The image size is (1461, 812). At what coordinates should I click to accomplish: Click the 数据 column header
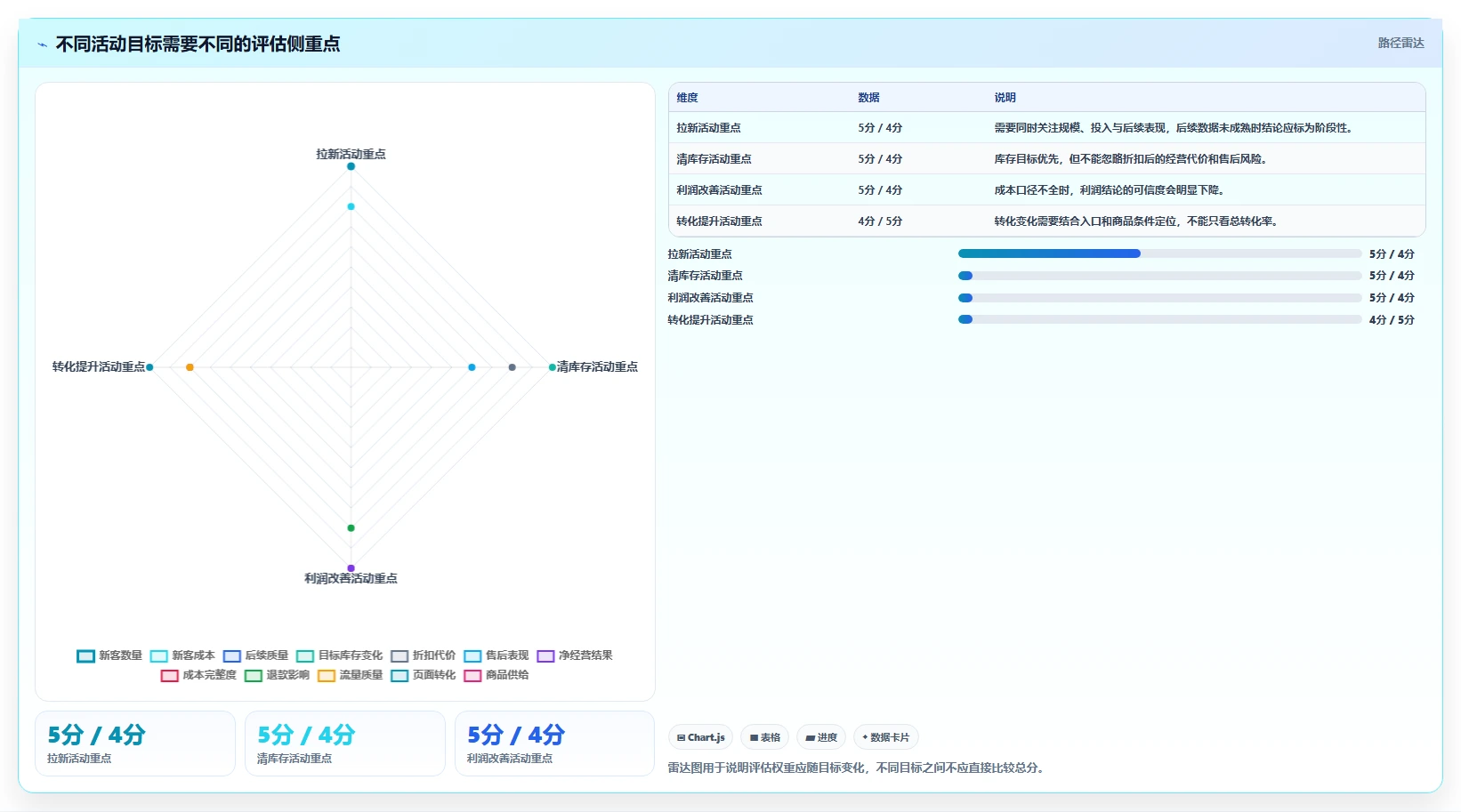(x=868, y=98)
